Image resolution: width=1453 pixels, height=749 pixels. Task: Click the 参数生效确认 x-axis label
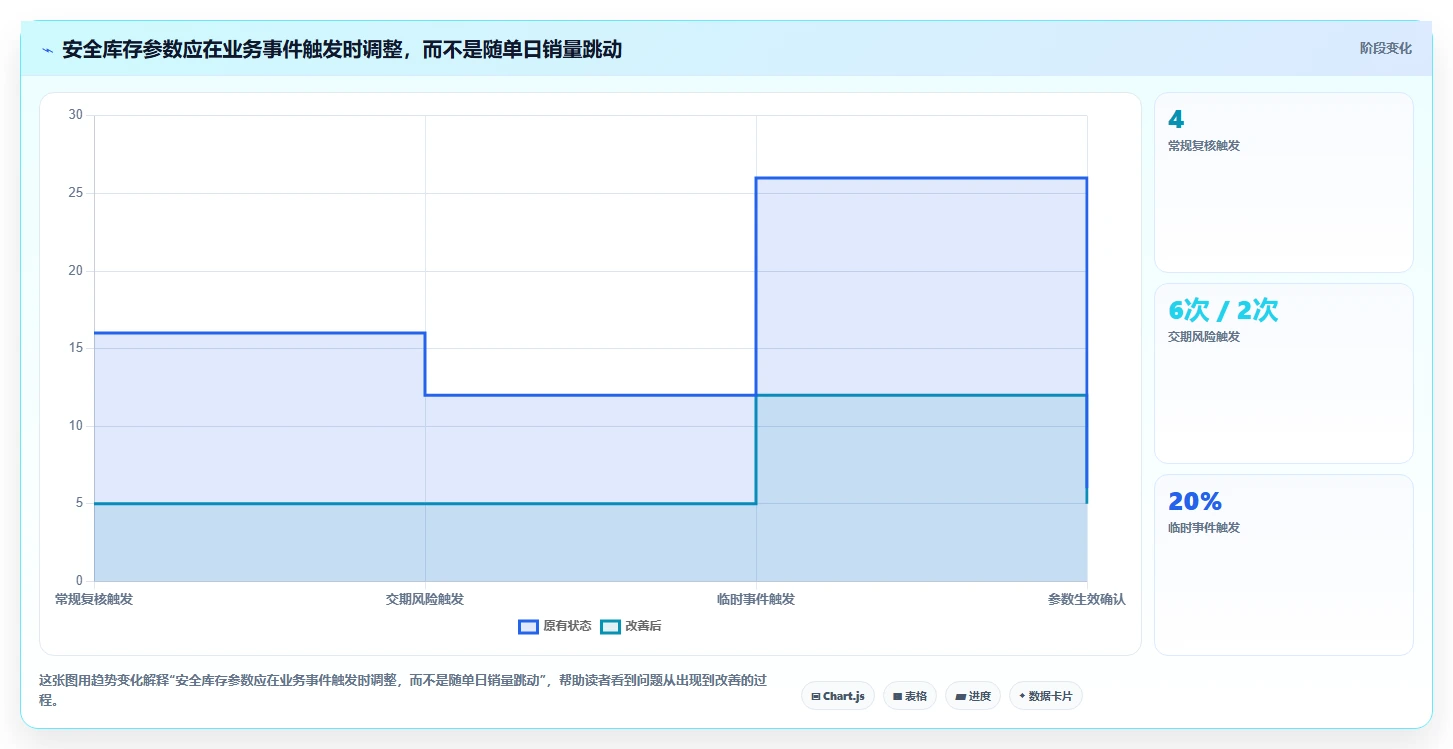pyautogui.click(x=1087, y=599)
